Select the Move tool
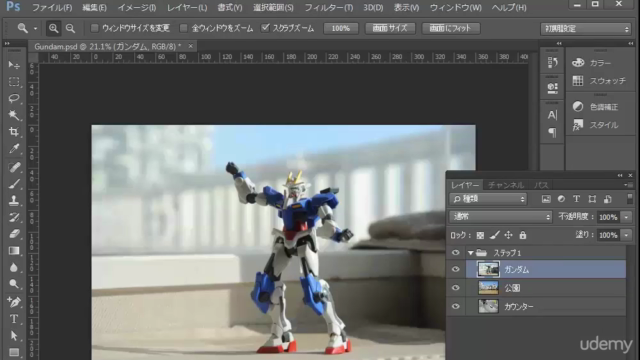The width and height of the screenshot is (640, 360). (x=14, y=65)
